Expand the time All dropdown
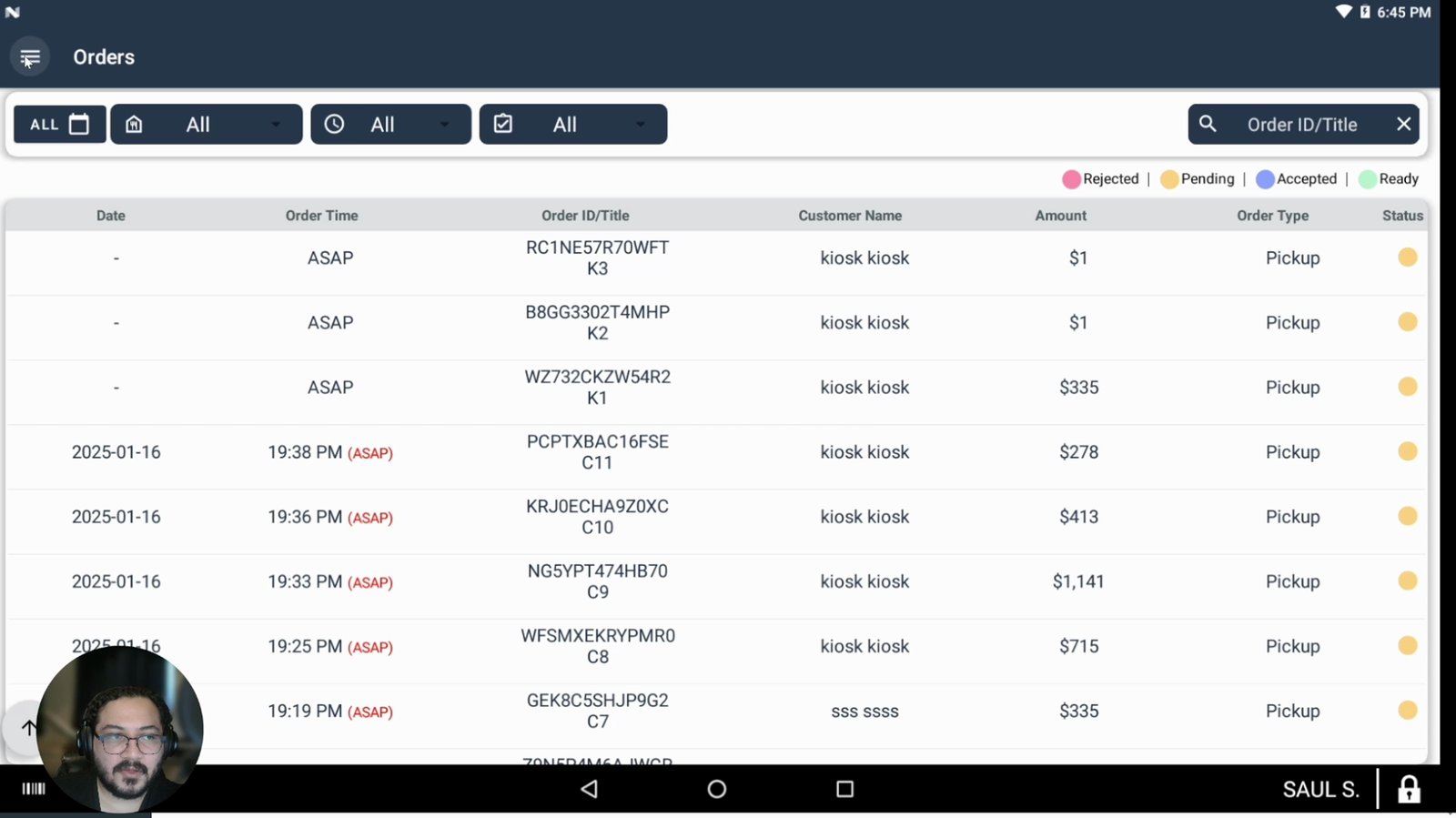1456x818 pixels. coord(391,125)
